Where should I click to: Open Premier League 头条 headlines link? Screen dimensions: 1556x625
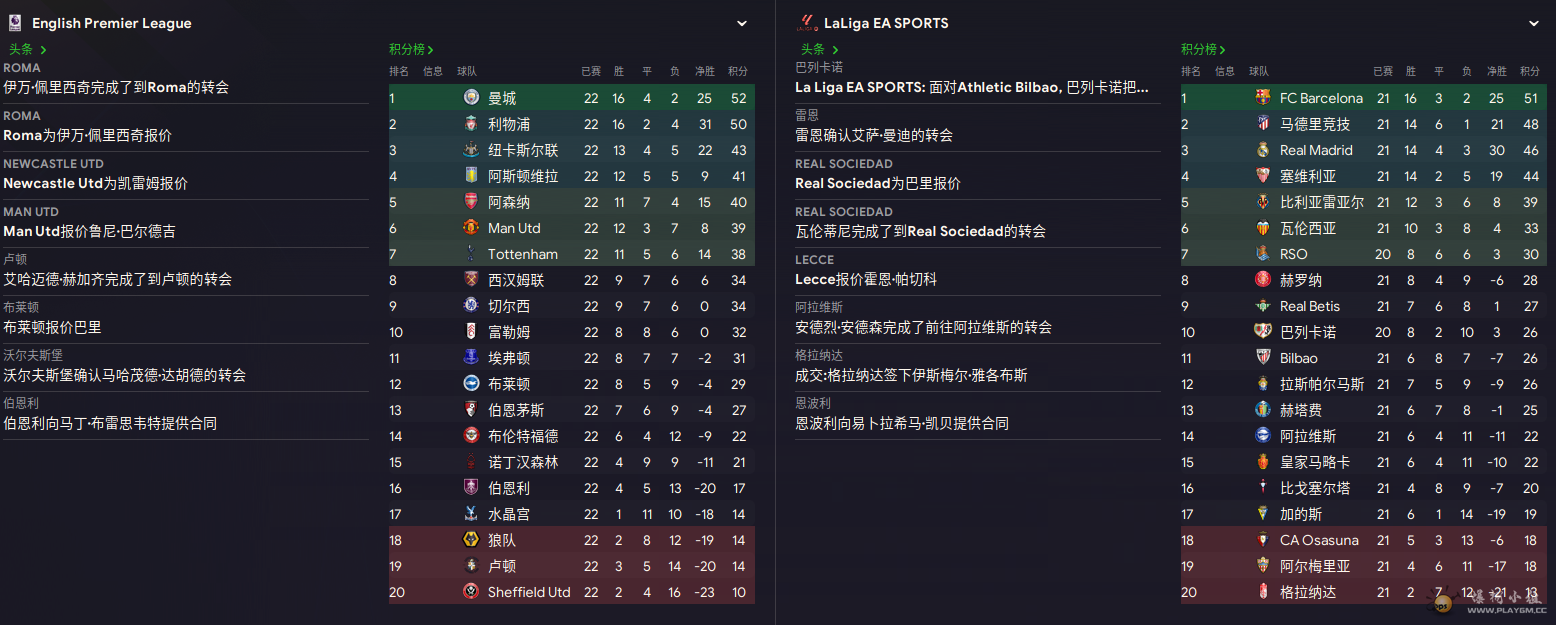(x=27, y=49)
